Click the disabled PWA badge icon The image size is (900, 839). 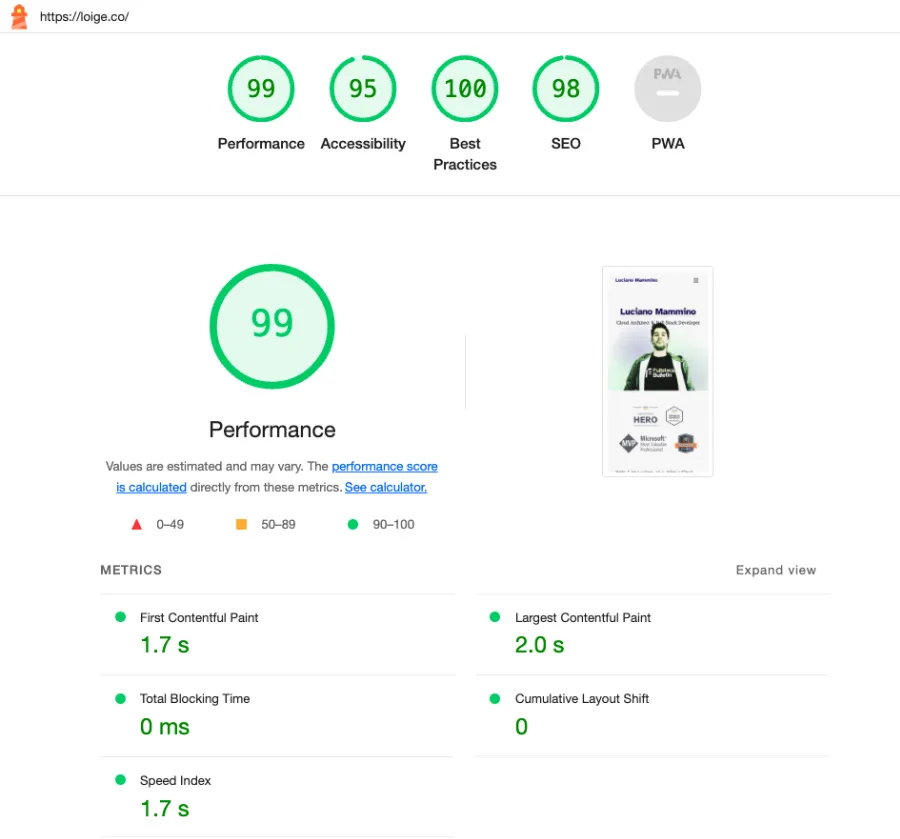pos(667,88)
